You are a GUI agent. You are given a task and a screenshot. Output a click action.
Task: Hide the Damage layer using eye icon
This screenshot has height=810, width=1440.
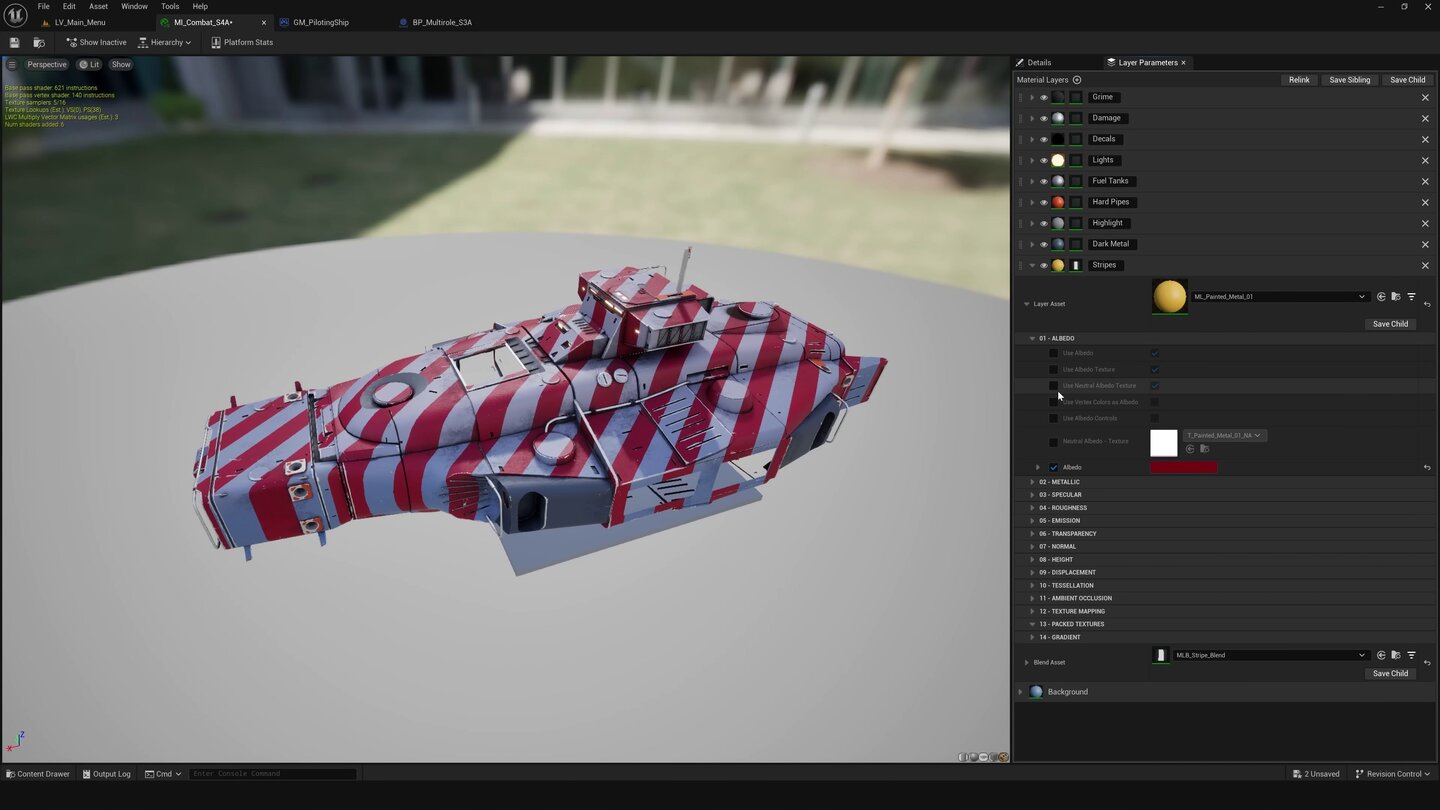click(x=1043, y=118)
